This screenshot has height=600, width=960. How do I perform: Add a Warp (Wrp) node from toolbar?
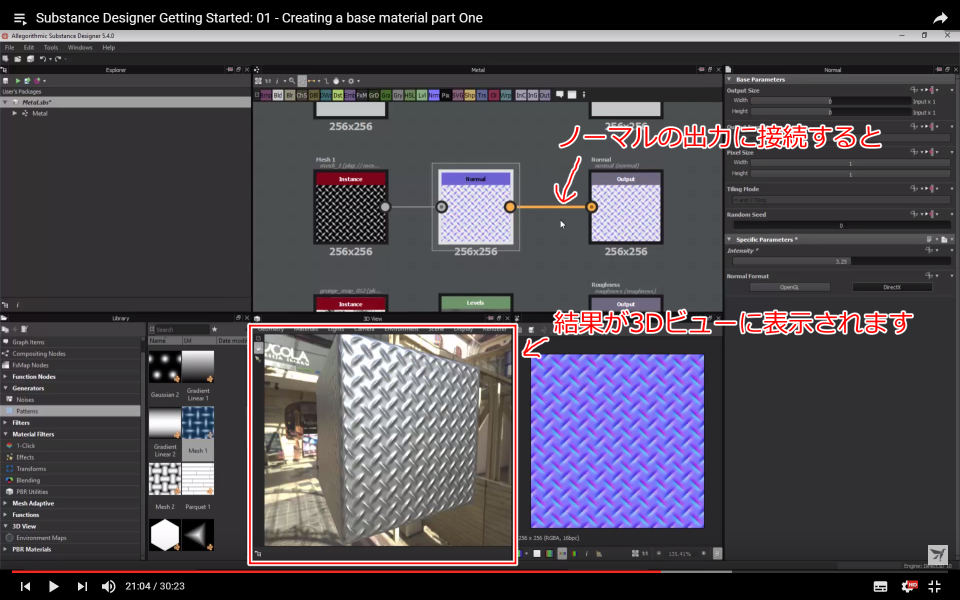[506, 95]
